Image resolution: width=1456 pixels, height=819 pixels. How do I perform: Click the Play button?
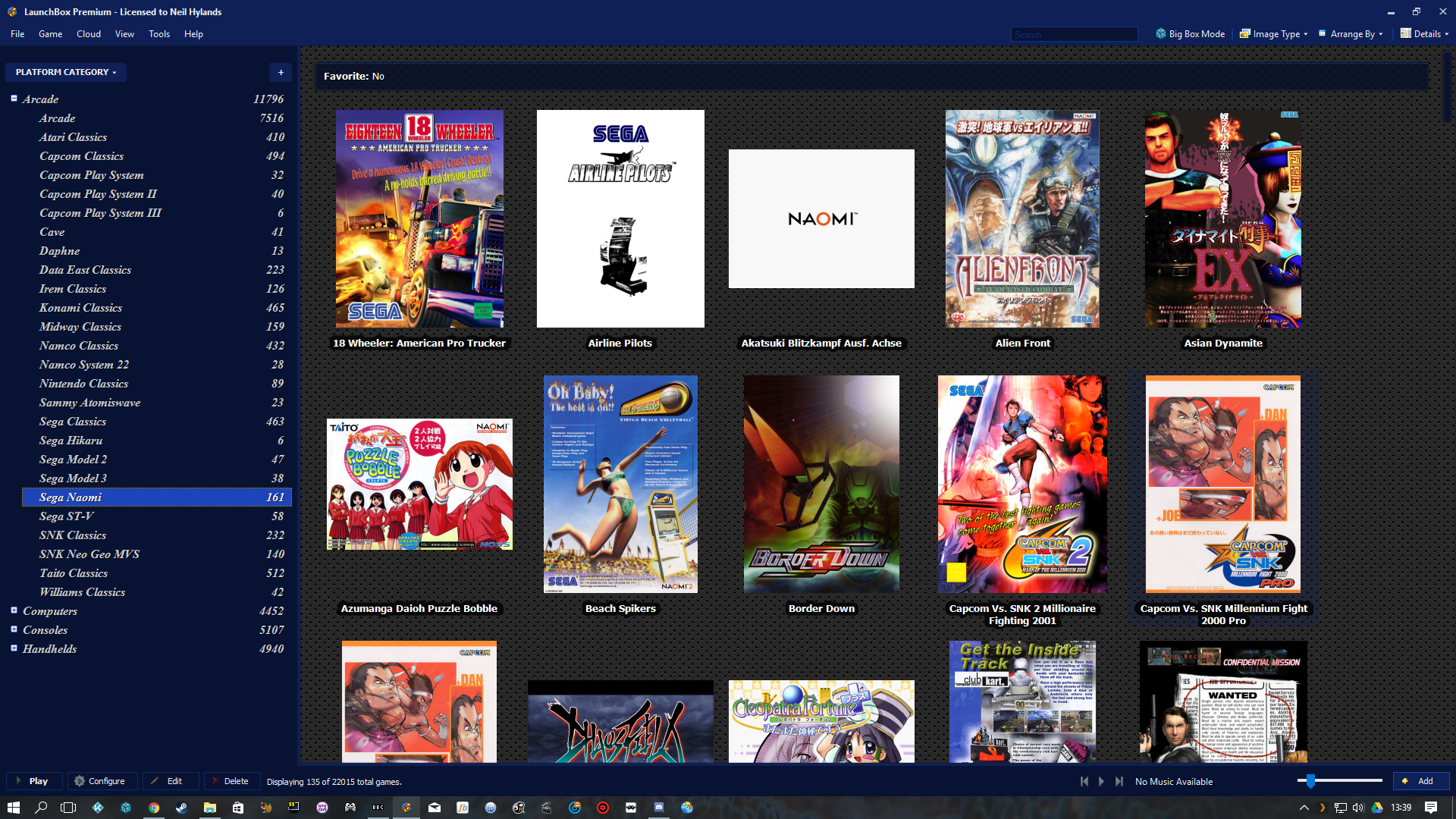35,781
